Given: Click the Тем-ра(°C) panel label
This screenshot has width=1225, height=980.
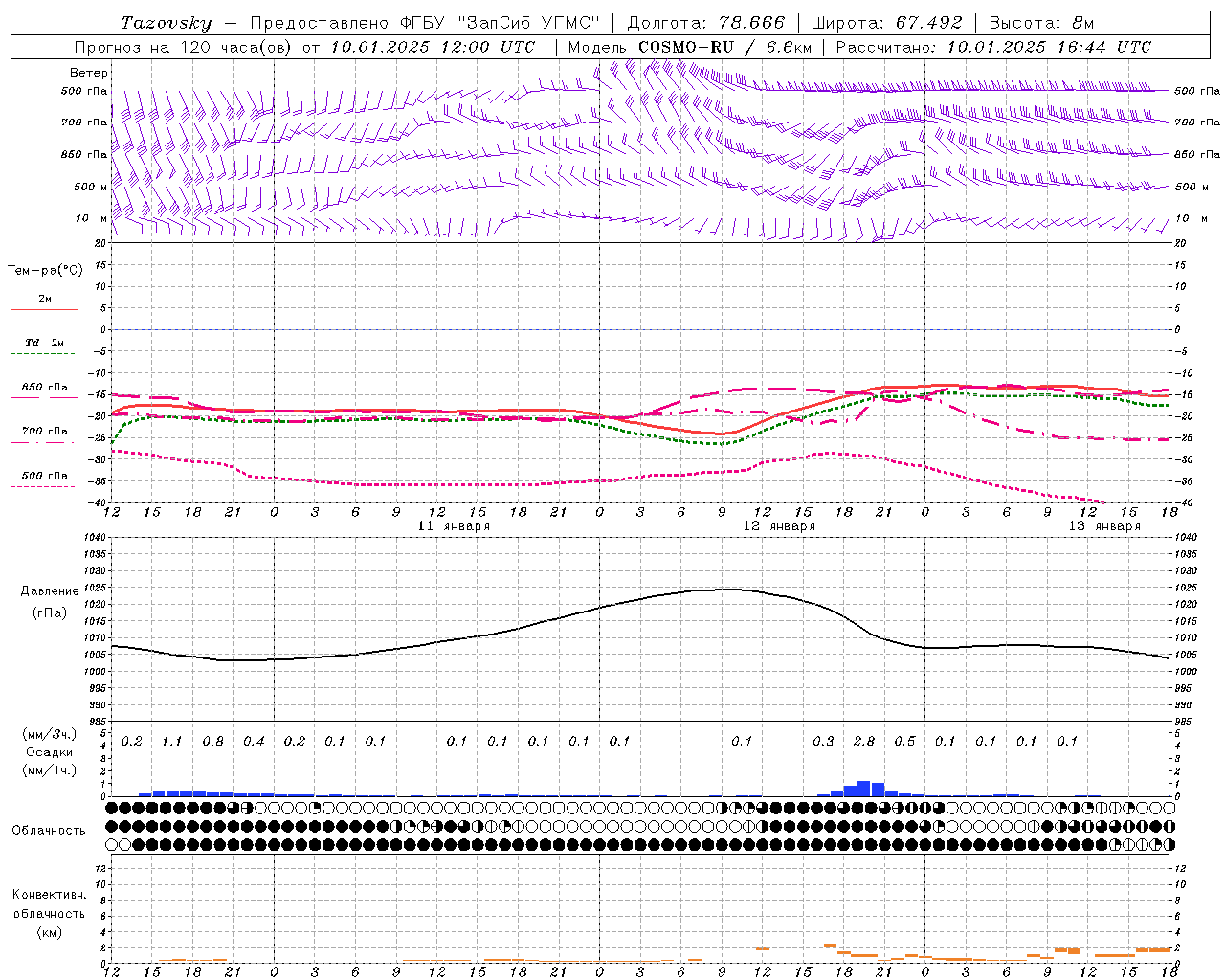Looking at the screenshot, I should pyautogui.click(x=45, y=271).
